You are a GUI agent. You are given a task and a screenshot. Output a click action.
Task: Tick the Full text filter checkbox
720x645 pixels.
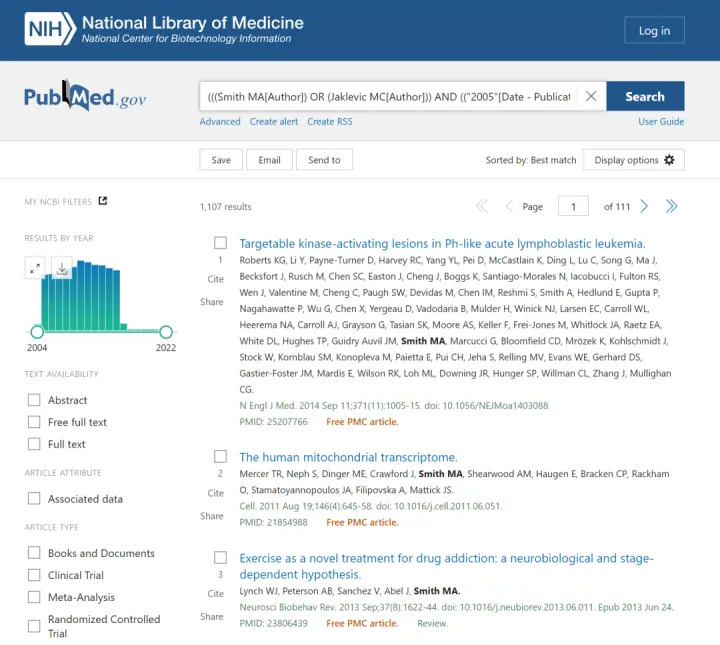[x=34, y=444]
